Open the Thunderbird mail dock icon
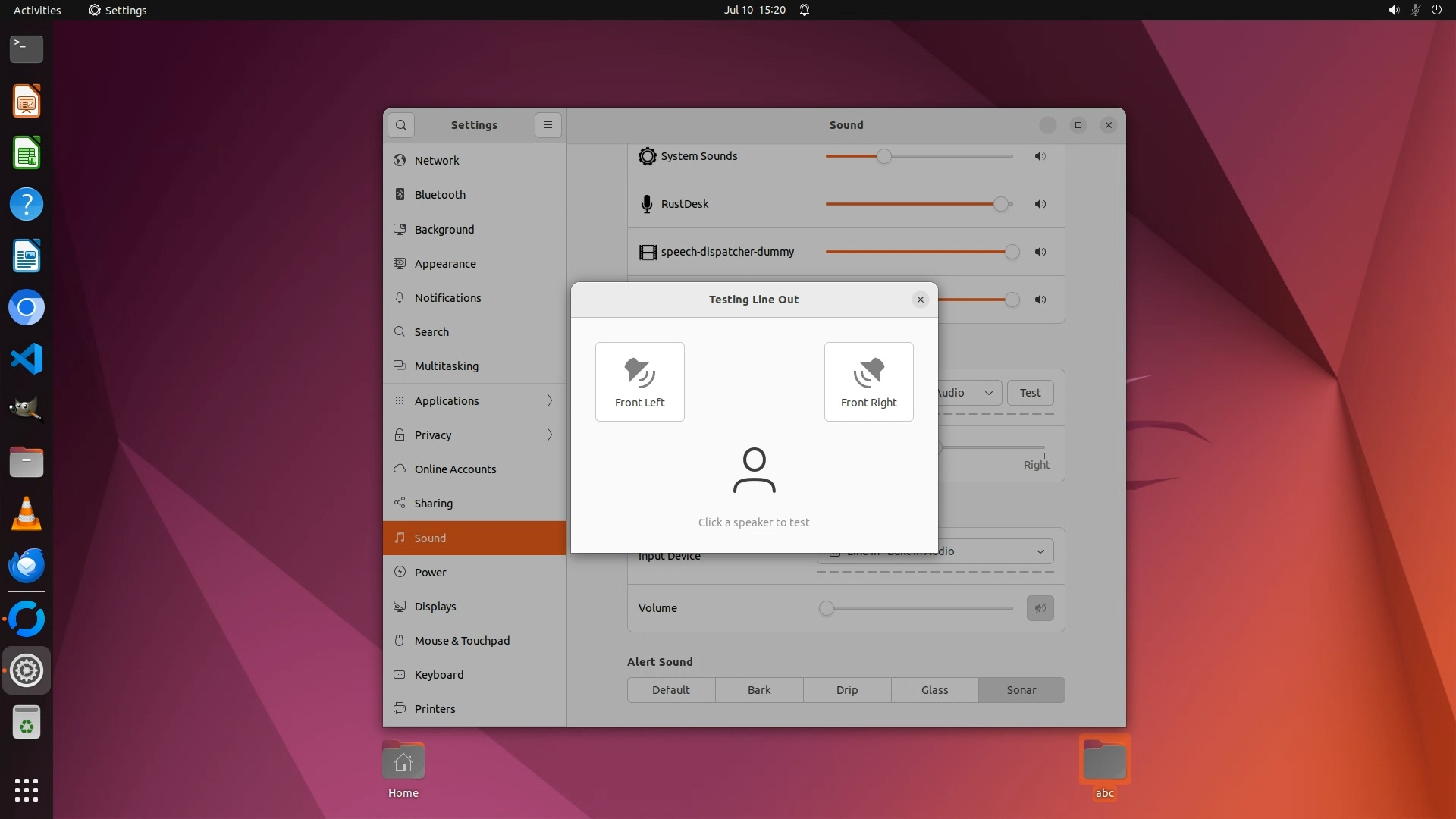 click(27, 566)
